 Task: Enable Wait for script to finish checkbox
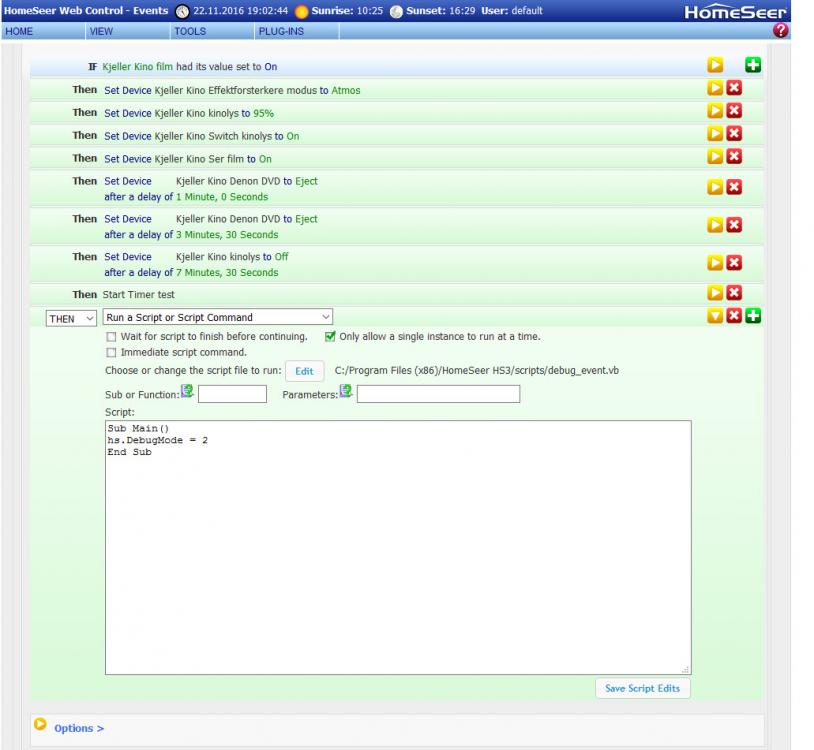point(111,337)
